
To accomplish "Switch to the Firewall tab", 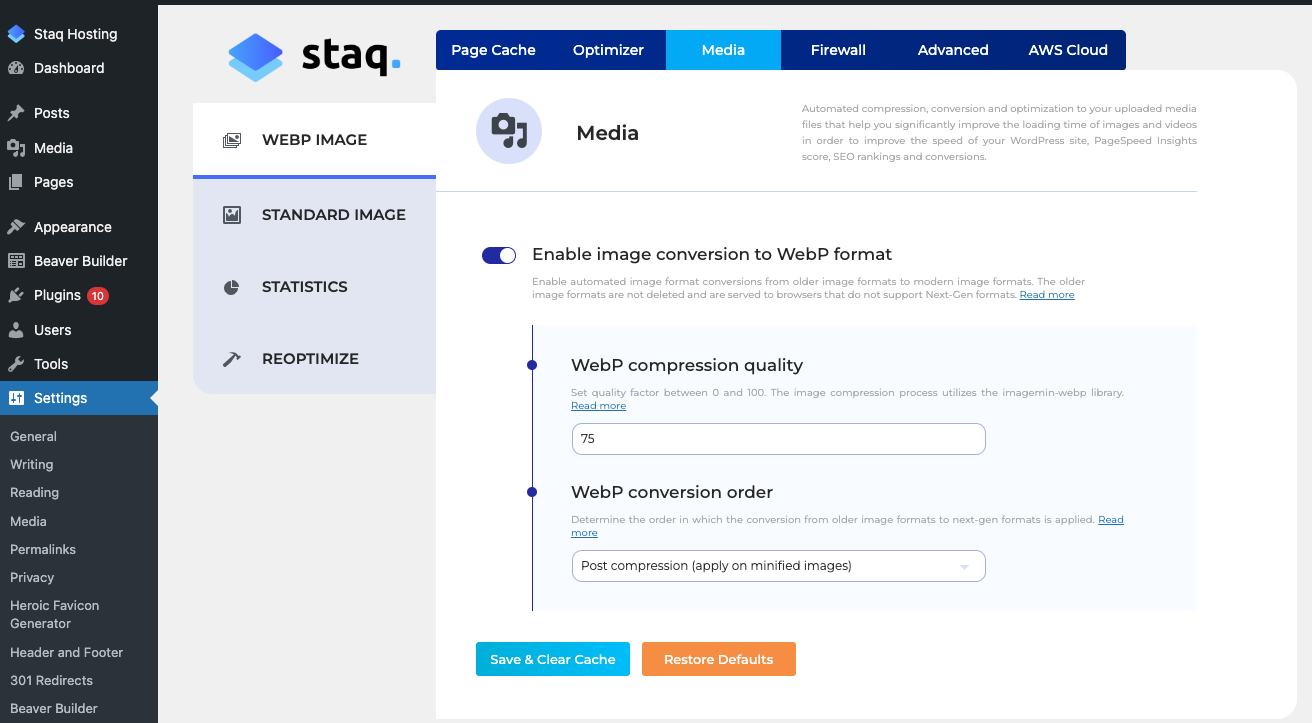I will pos(838,49).
